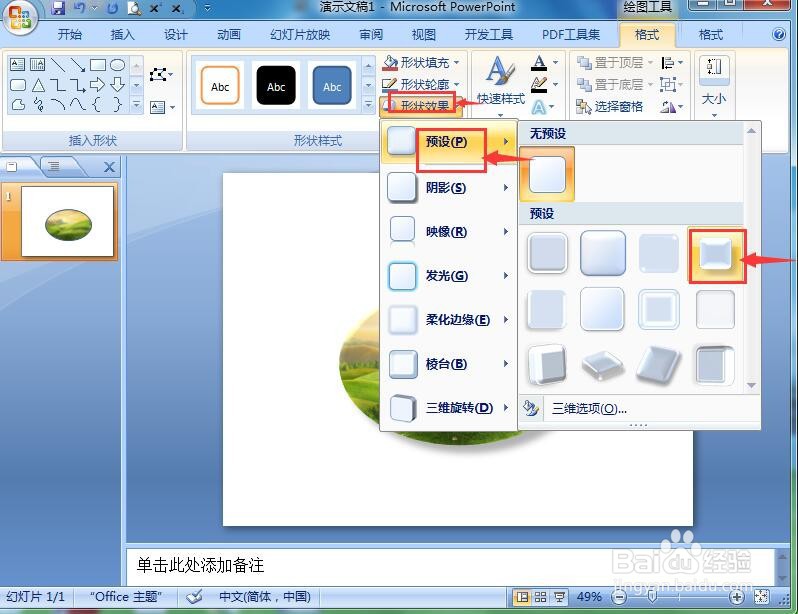Click the Office button logo
The image size is (798, 614).
(x=19, y=17)
